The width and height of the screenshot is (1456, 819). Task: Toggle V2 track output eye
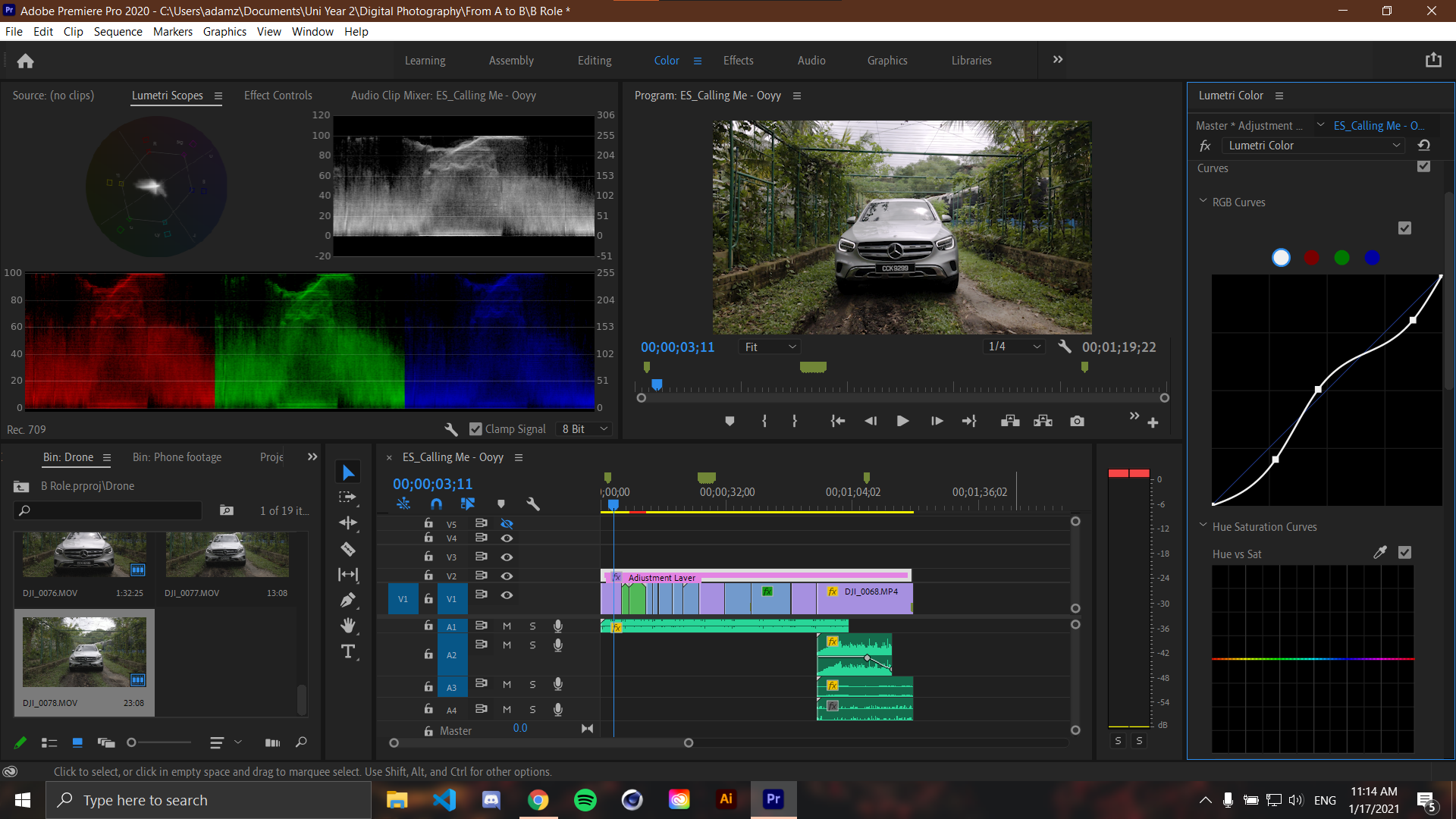click(x=507, y=576)
